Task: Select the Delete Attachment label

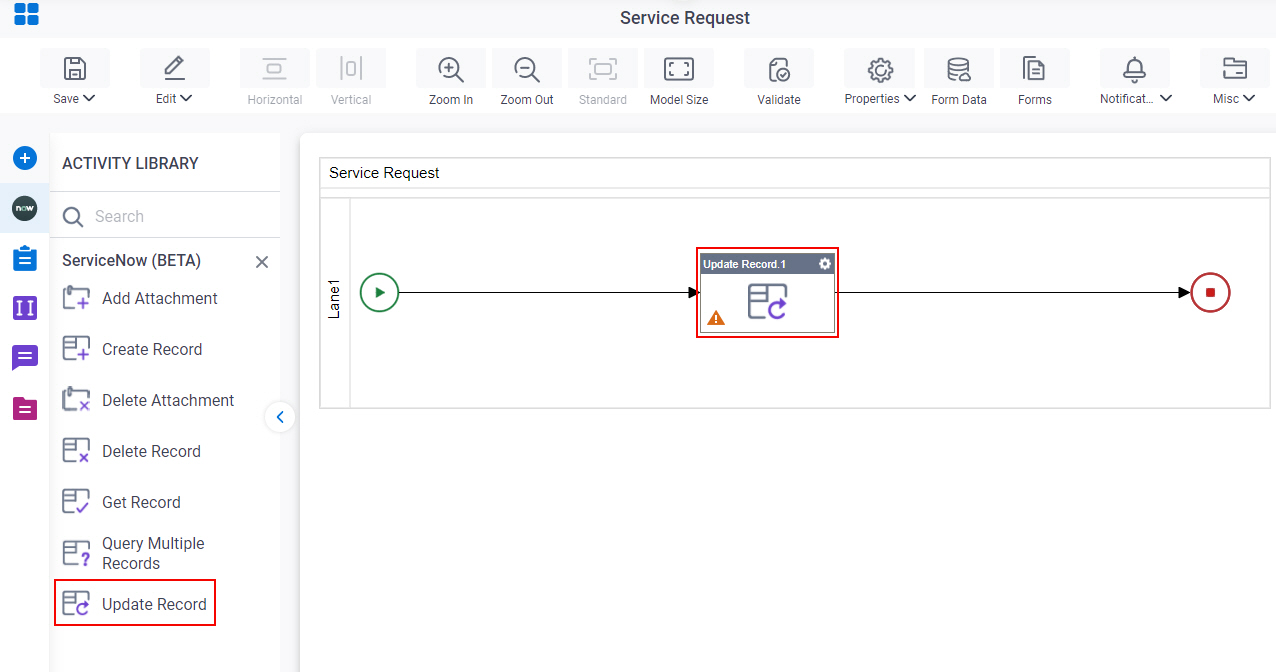Action: (168, 400)
